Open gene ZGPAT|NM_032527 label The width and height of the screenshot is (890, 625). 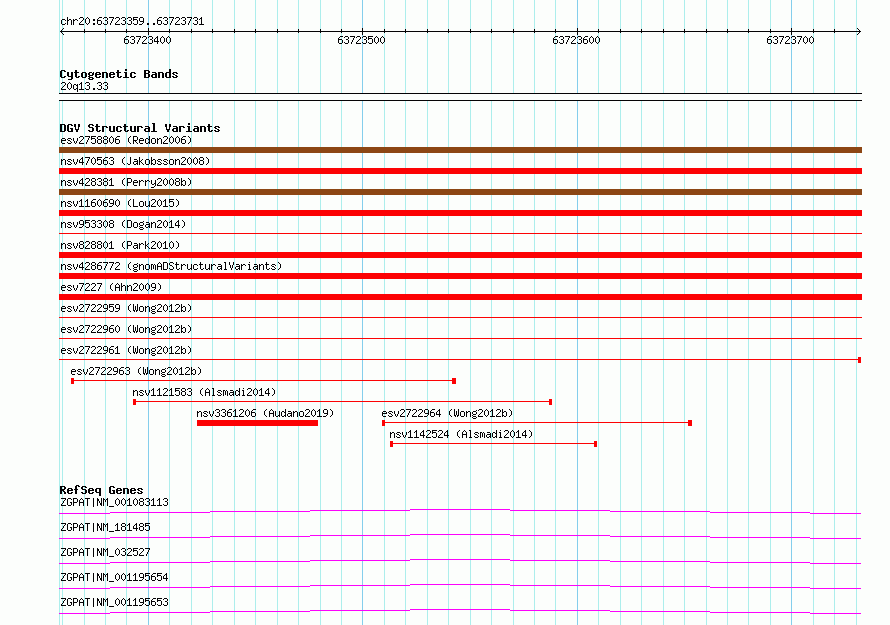pos(105,552)
